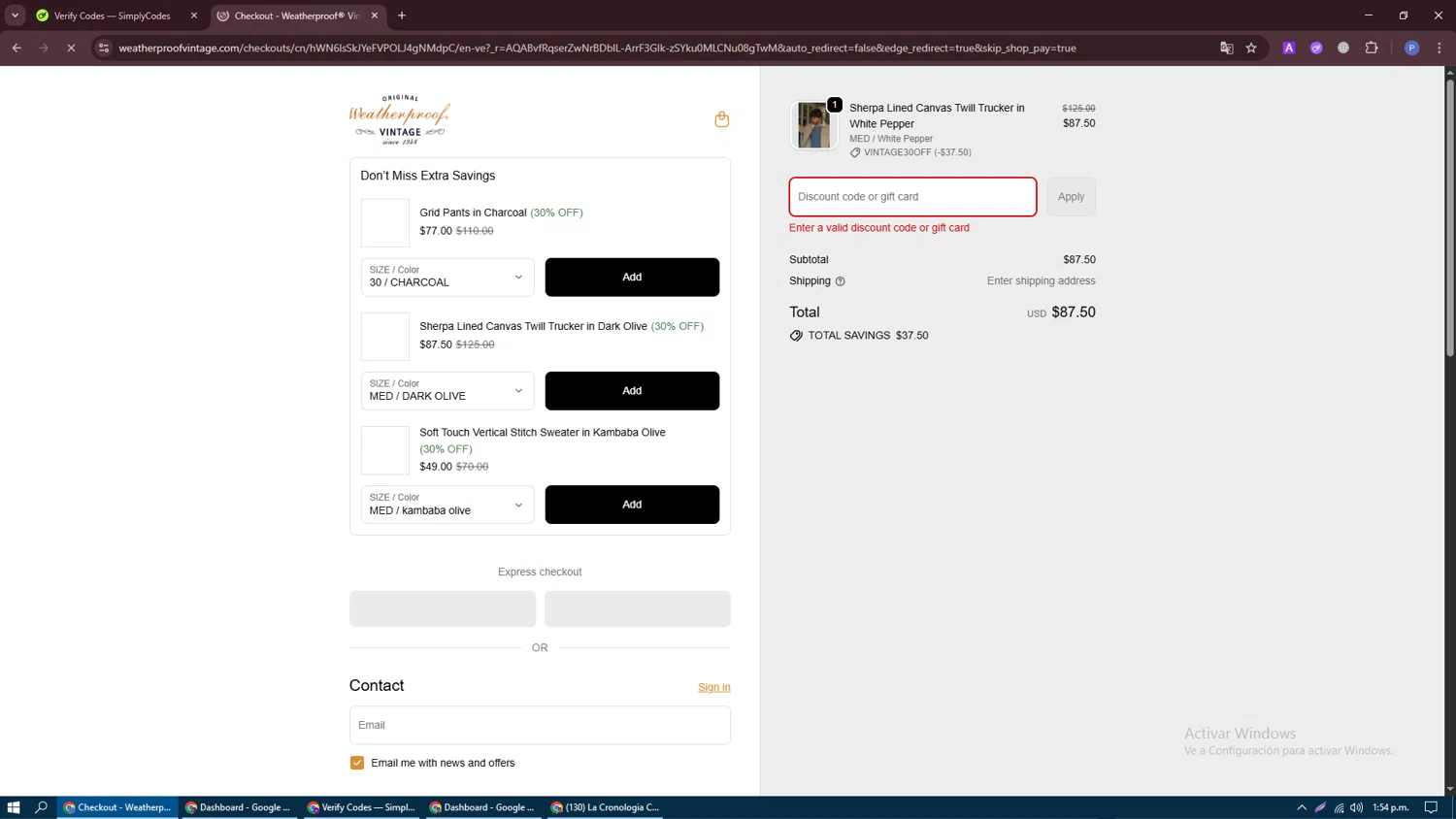Image resolution: width=1456 pixels, height=819 pixels.
Task: Open the translate page icon
Action: tap(1227, 48)
